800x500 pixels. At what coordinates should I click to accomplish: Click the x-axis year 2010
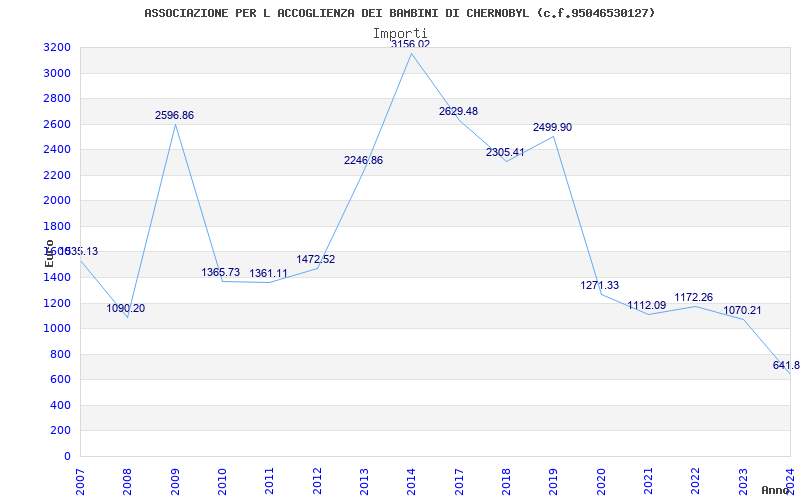(222, 482)
